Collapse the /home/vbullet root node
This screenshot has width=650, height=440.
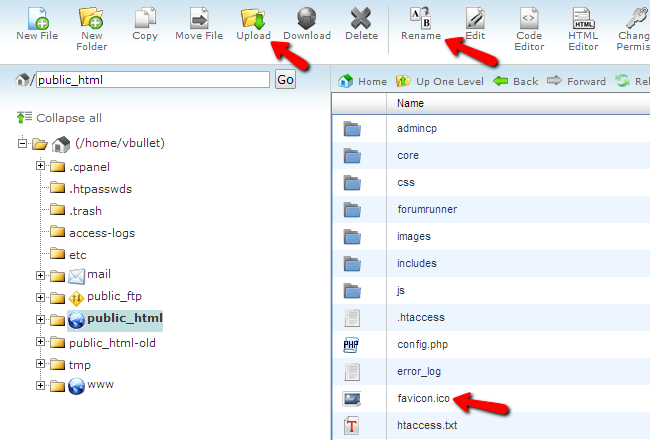(x=22, y=144)
